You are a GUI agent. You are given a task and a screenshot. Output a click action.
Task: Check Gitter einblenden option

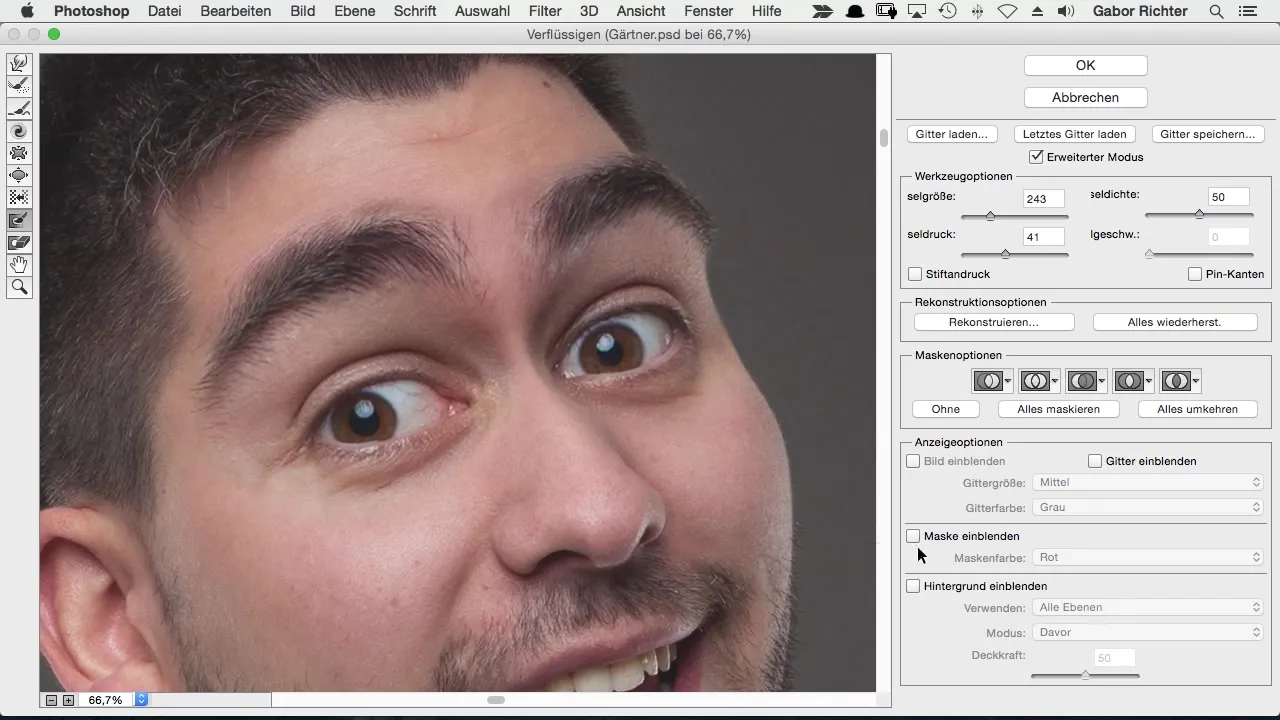tap(1095, 461)
